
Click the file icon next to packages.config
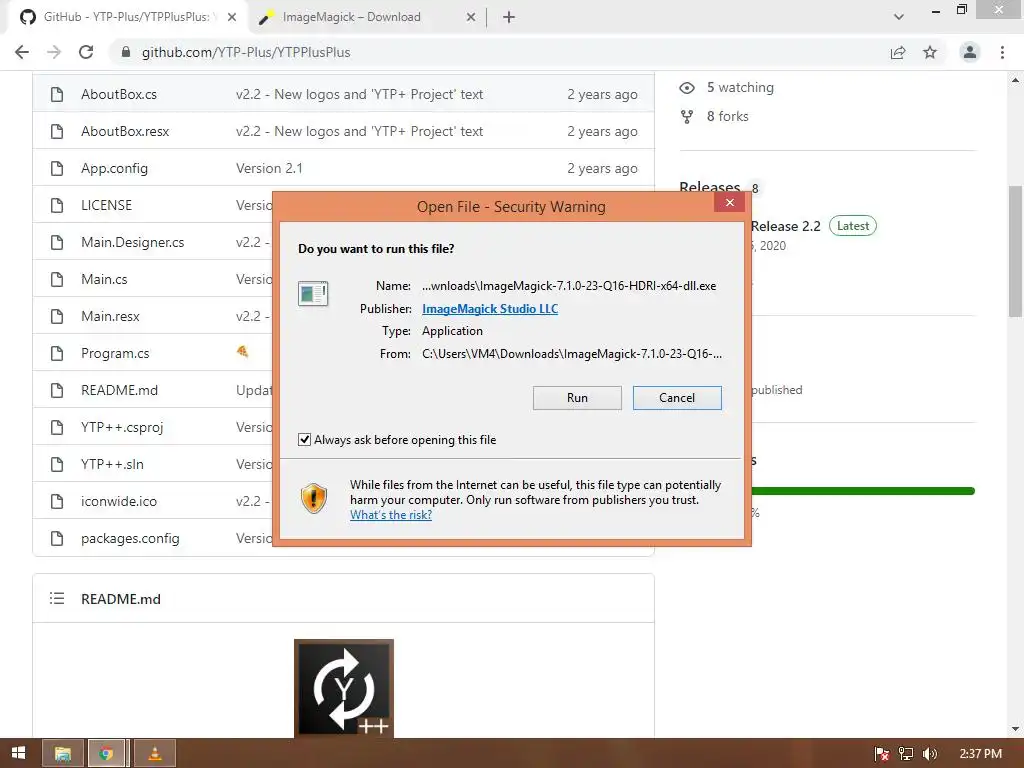57,539
